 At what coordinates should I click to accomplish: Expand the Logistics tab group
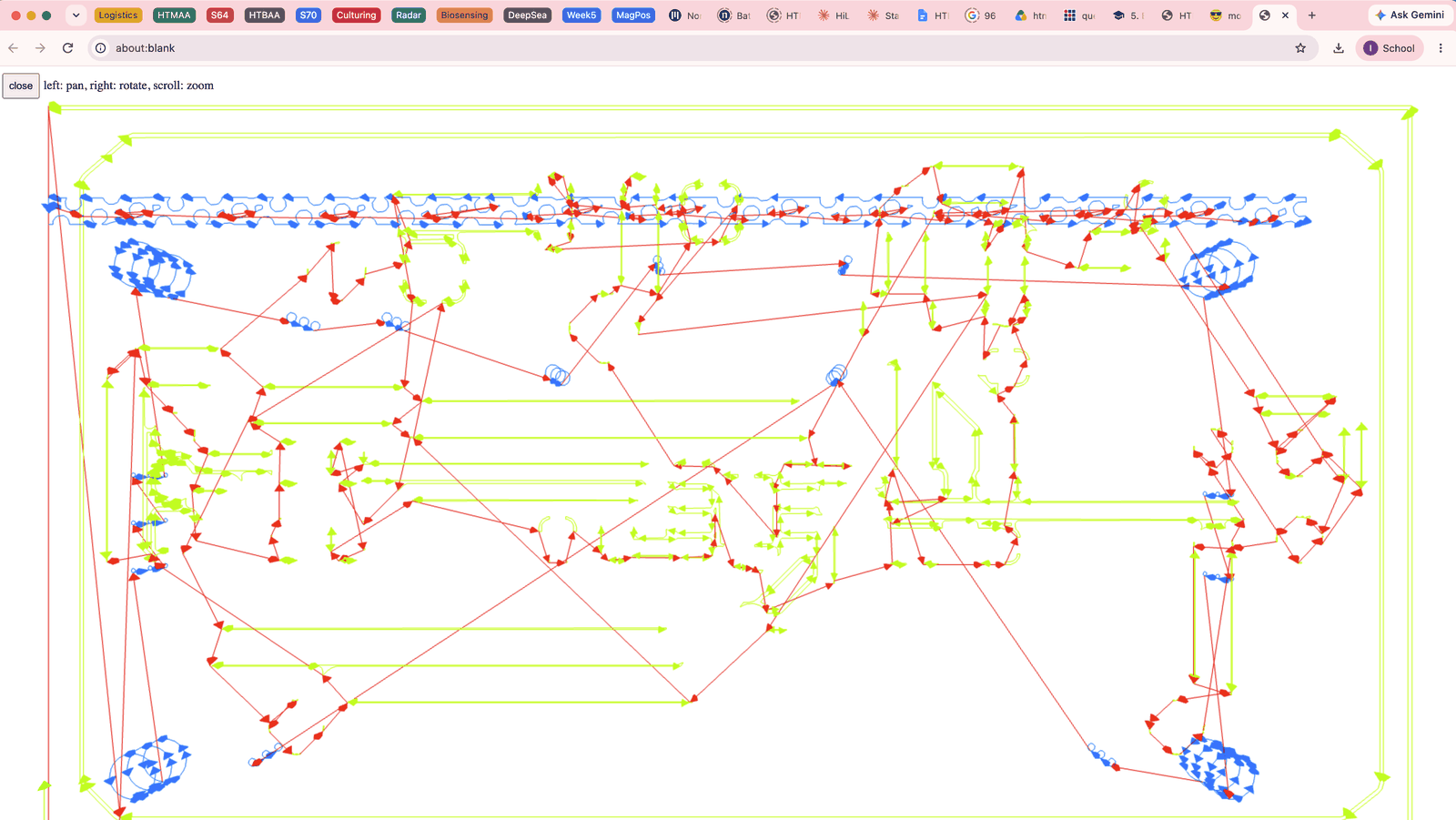118,15
